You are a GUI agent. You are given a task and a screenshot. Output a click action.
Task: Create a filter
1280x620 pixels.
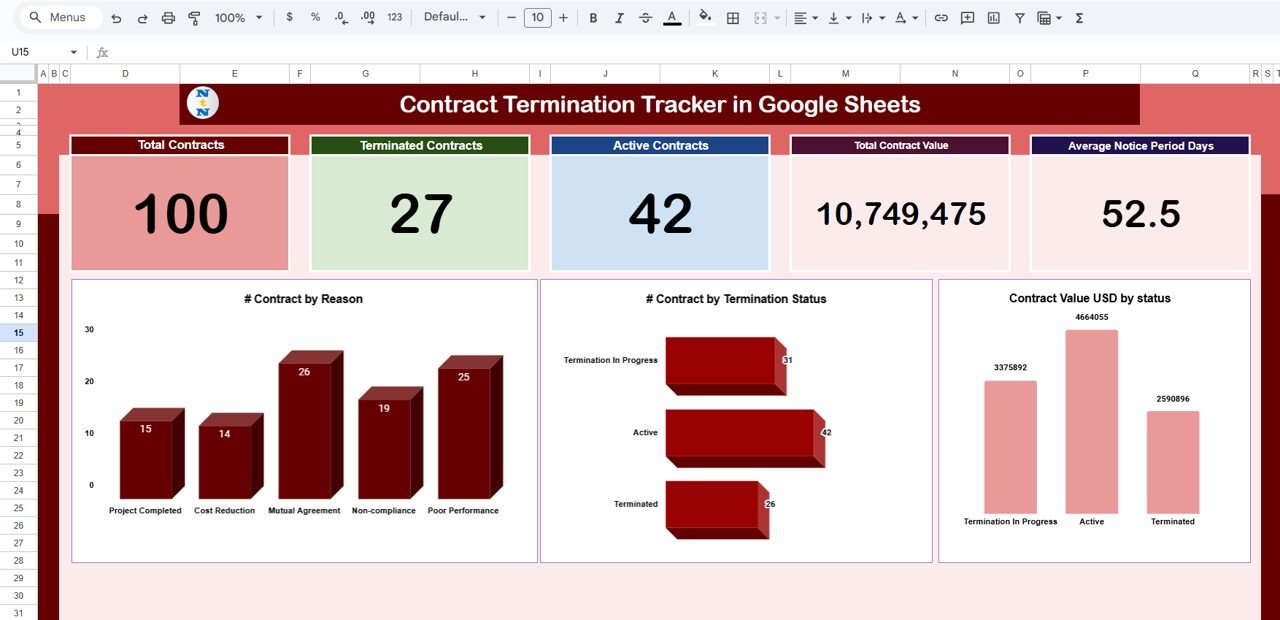point(1018,17)
